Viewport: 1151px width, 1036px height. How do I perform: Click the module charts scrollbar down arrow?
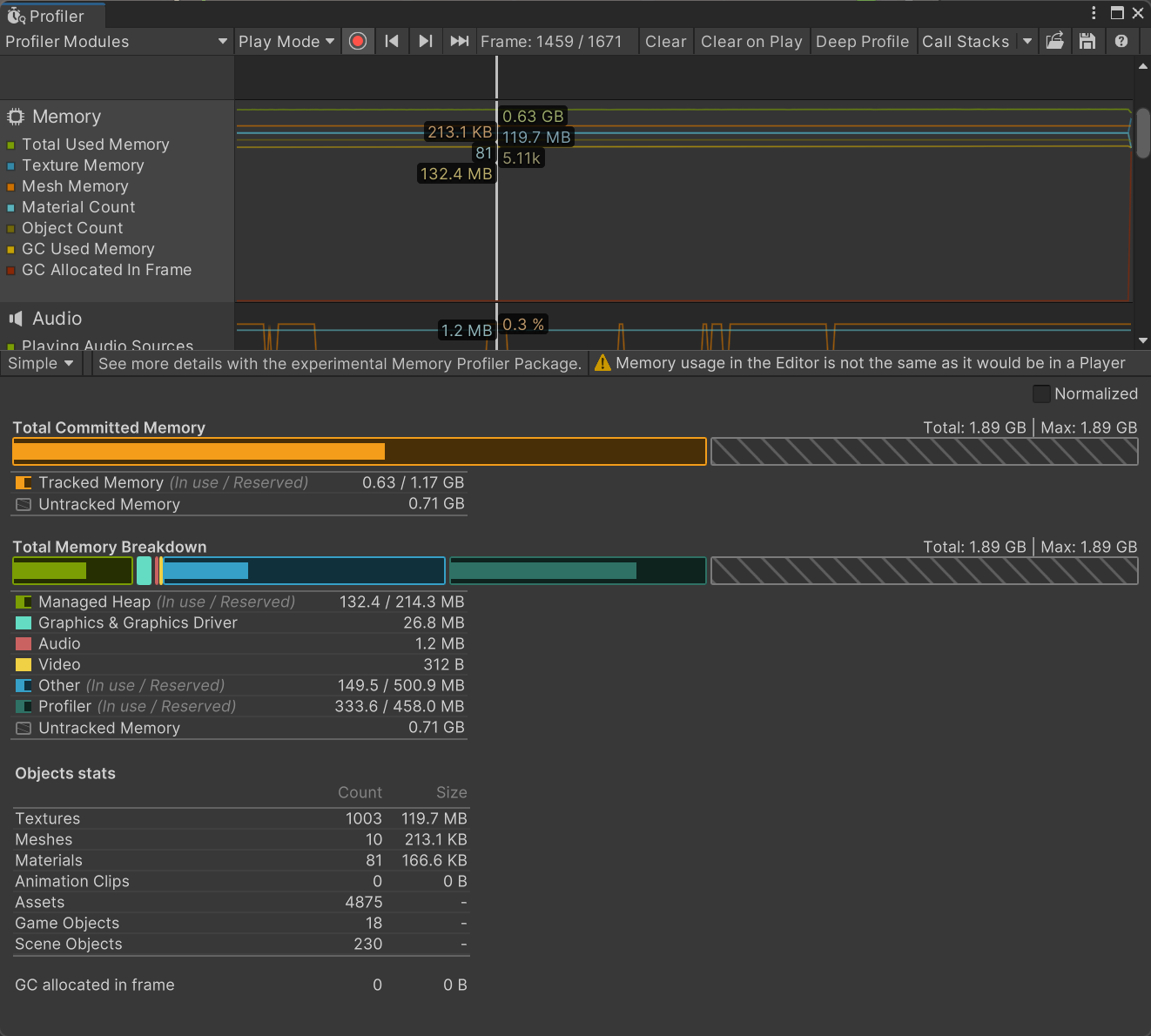pos(1142,340)
